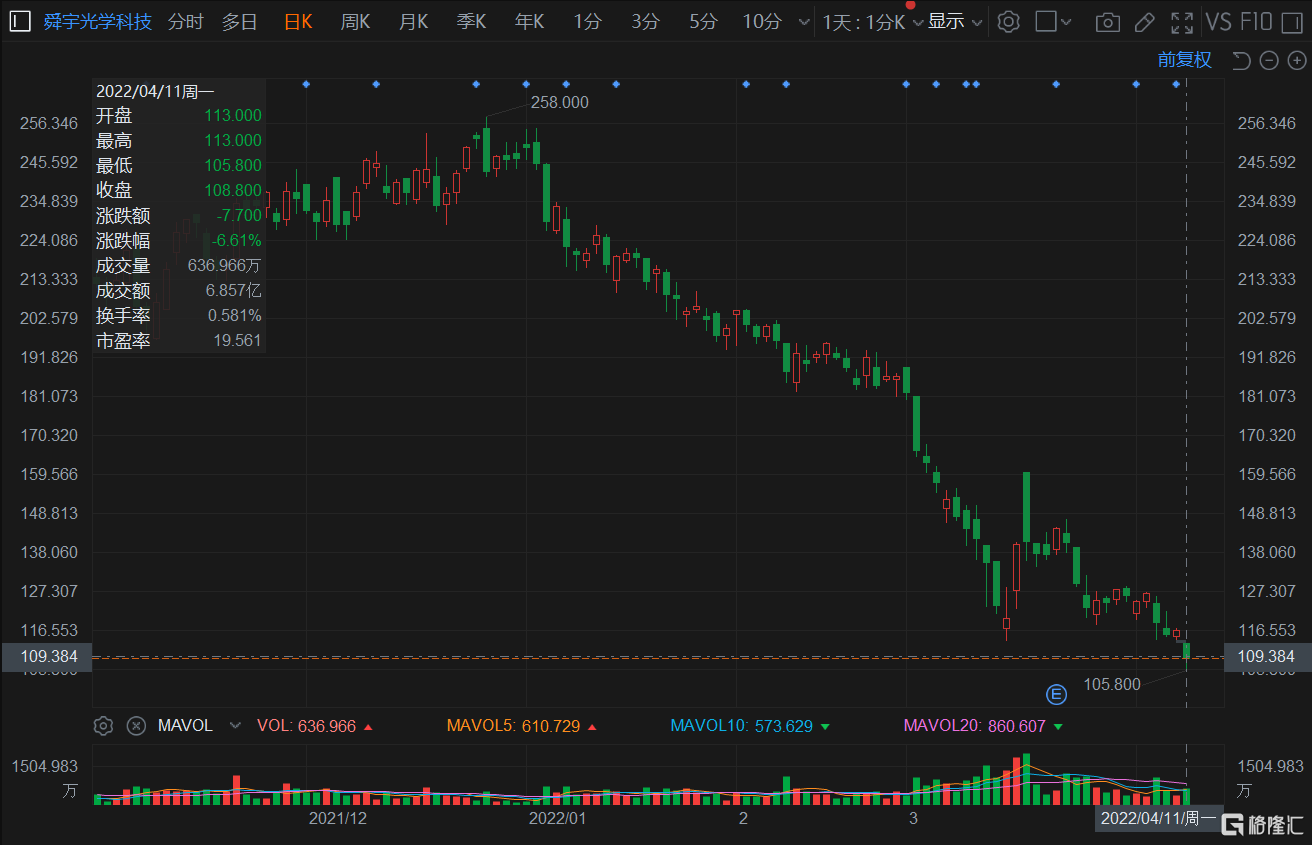This screenshot has width=1312, height=845.
Task: Switch to 3分 minute chart
Action: click(x=646, y=21)
